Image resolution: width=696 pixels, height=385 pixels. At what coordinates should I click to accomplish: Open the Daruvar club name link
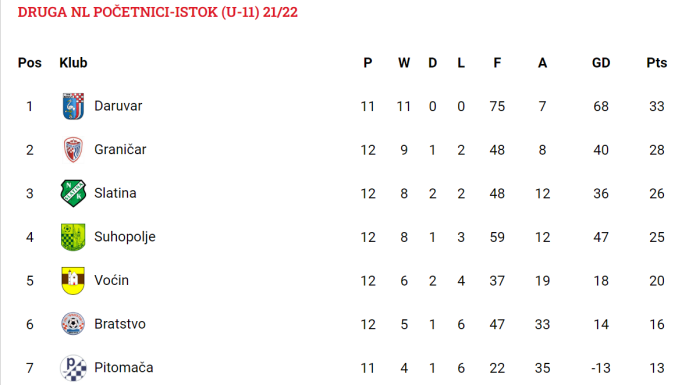[x=118, y=106]
